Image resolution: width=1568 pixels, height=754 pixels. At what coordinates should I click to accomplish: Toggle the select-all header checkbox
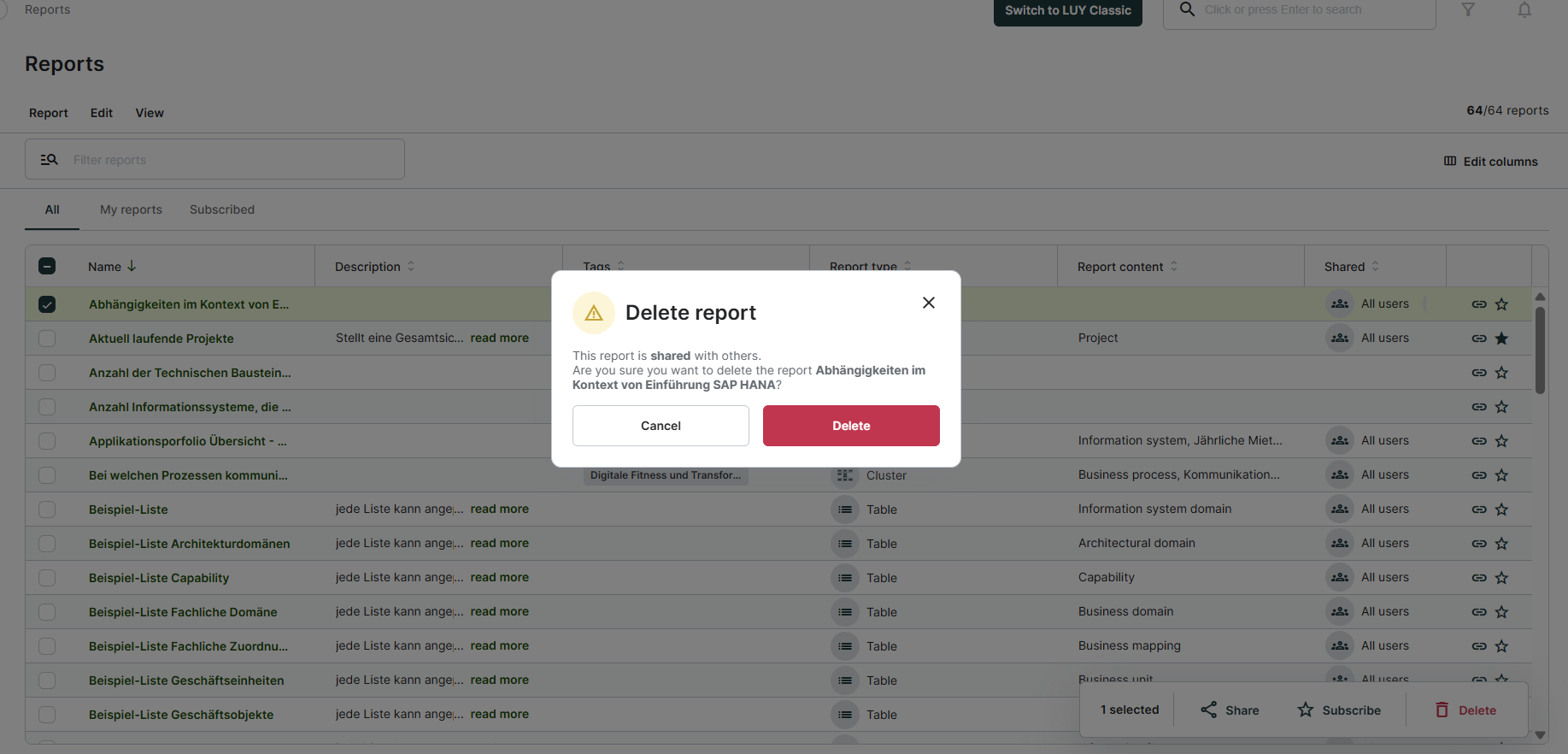(x=47, y=266)
